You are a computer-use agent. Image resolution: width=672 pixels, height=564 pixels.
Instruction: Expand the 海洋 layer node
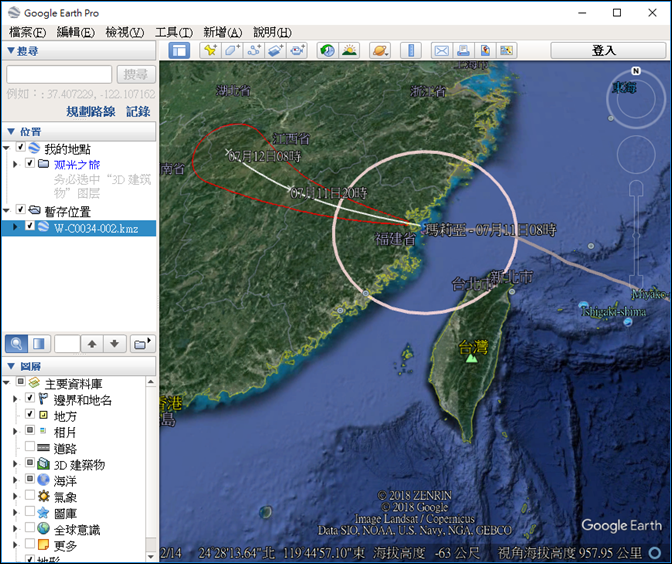[x=15, y=480]
